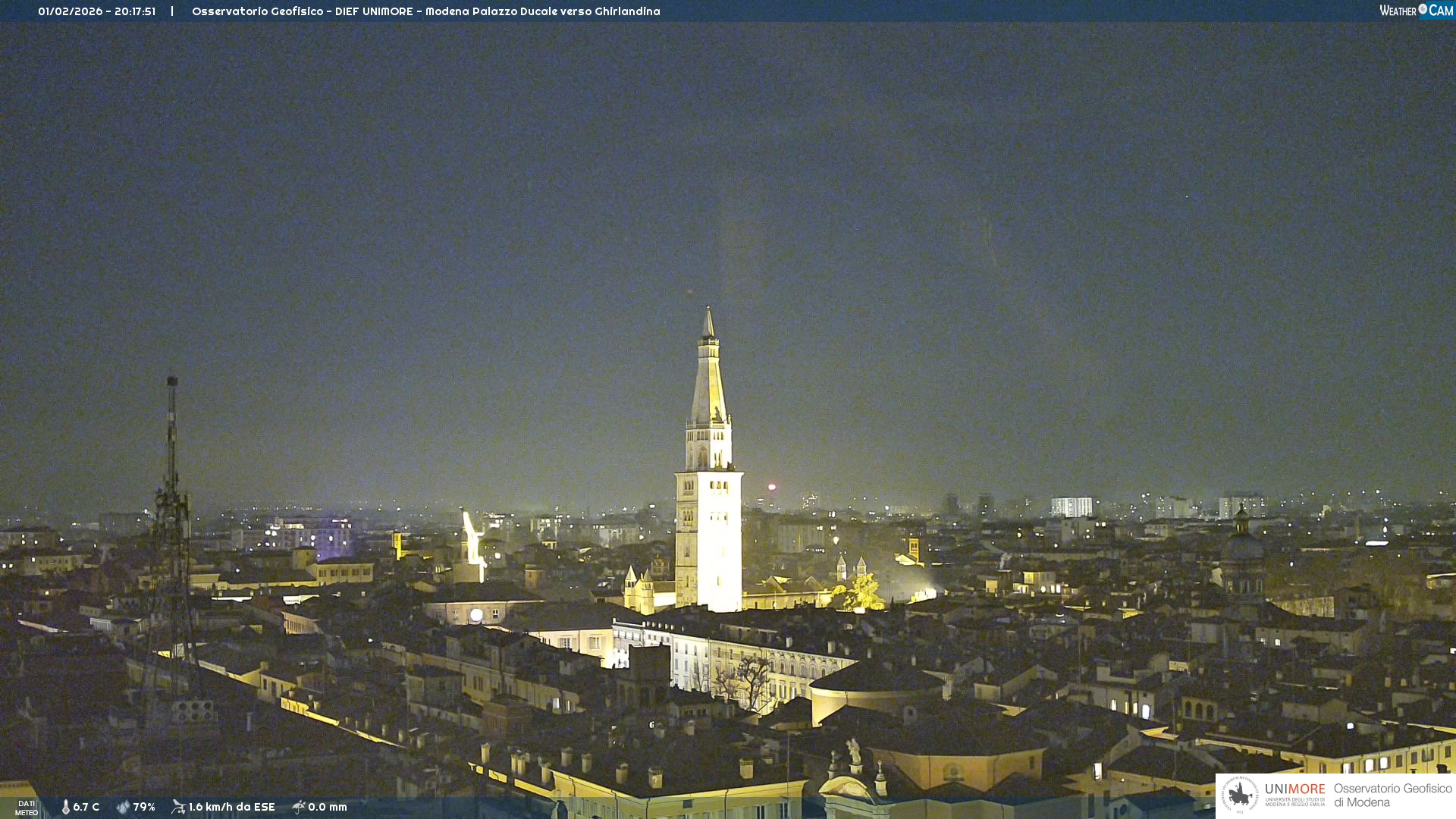The height and width of the screenshot is (819, 1456).
Task: Click the 79% humidity reading
Action: (x=144, y=807)
